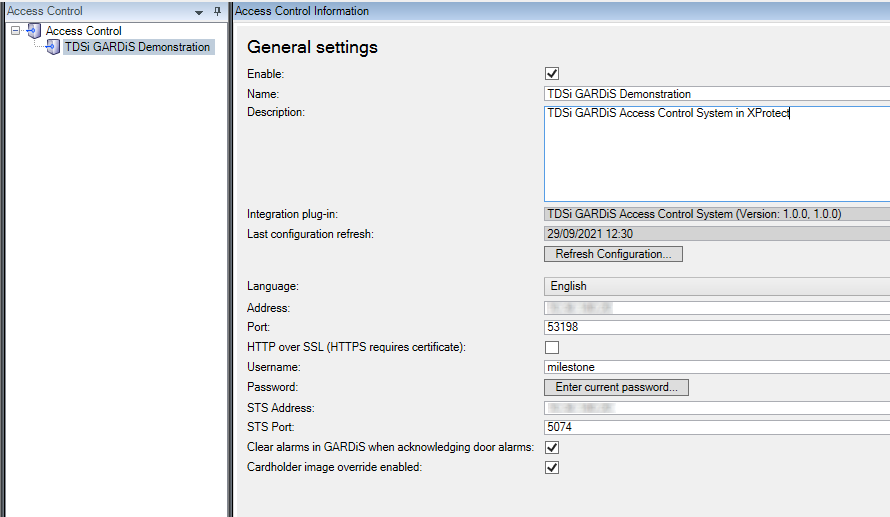Screen dimensions: 890x517
Task: Click the Access Control root node icon
Action: point(34,31)
